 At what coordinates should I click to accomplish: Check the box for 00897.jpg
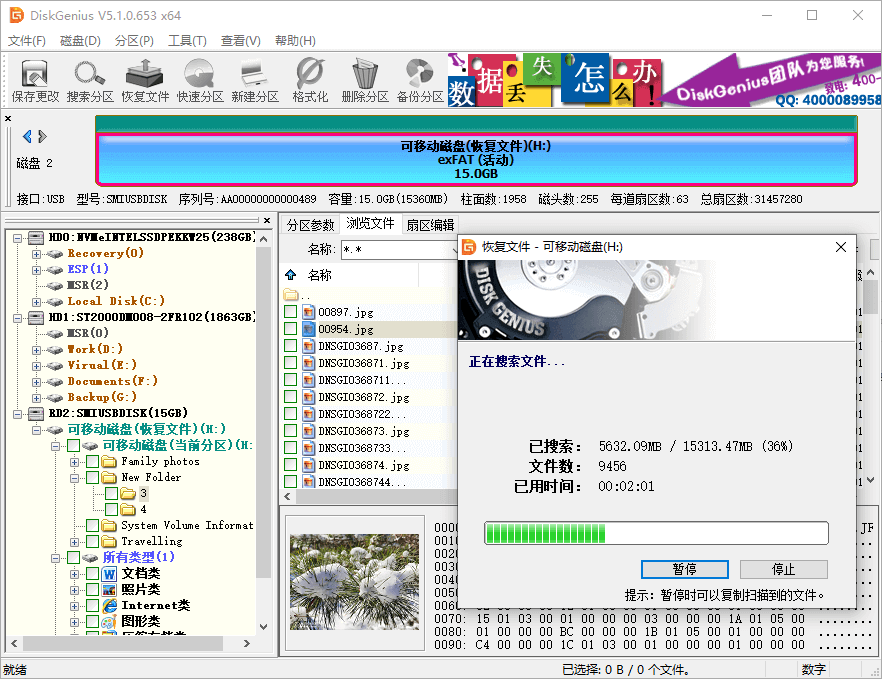coord(290,312)
